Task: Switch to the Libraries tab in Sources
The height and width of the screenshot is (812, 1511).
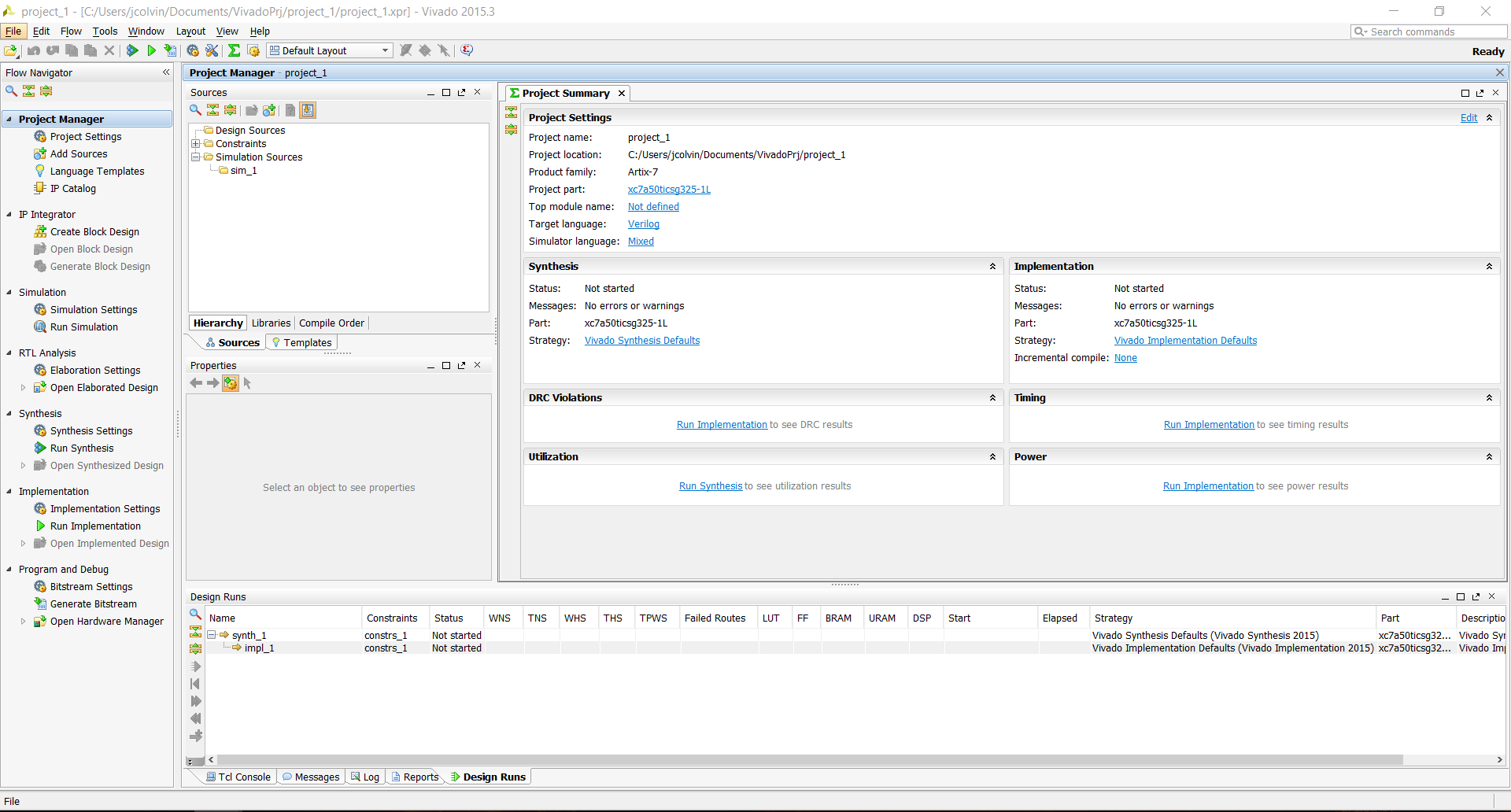Action: pos(271,323)
